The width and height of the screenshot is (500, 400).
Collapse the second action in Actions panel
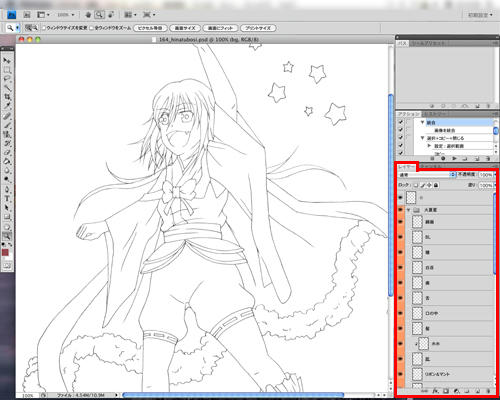coord(422,138)
